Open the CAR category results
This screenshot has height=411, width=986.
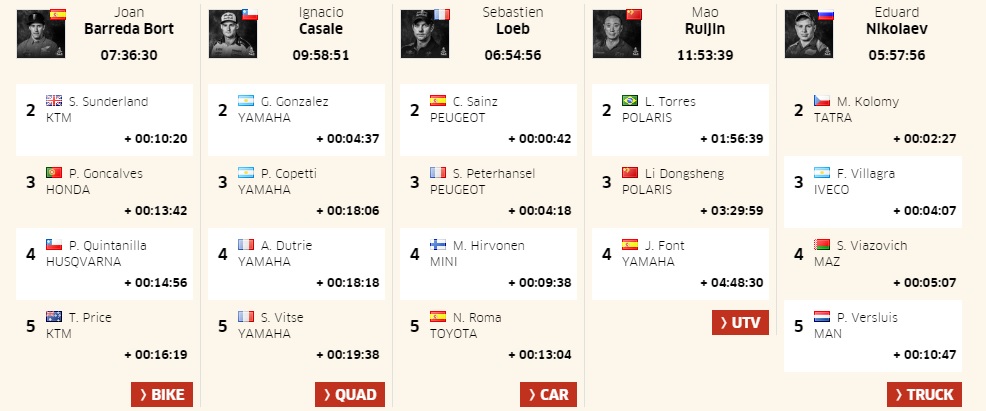[544, 394]
